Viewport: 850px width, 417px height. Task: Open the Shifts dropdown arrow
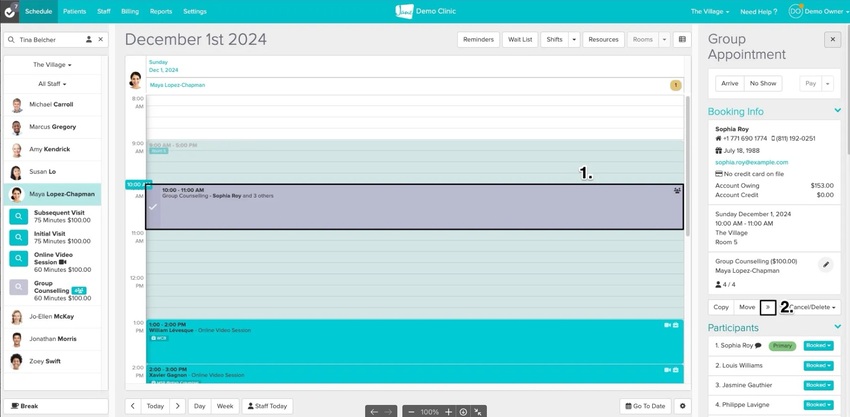click(x=574, y=40)
